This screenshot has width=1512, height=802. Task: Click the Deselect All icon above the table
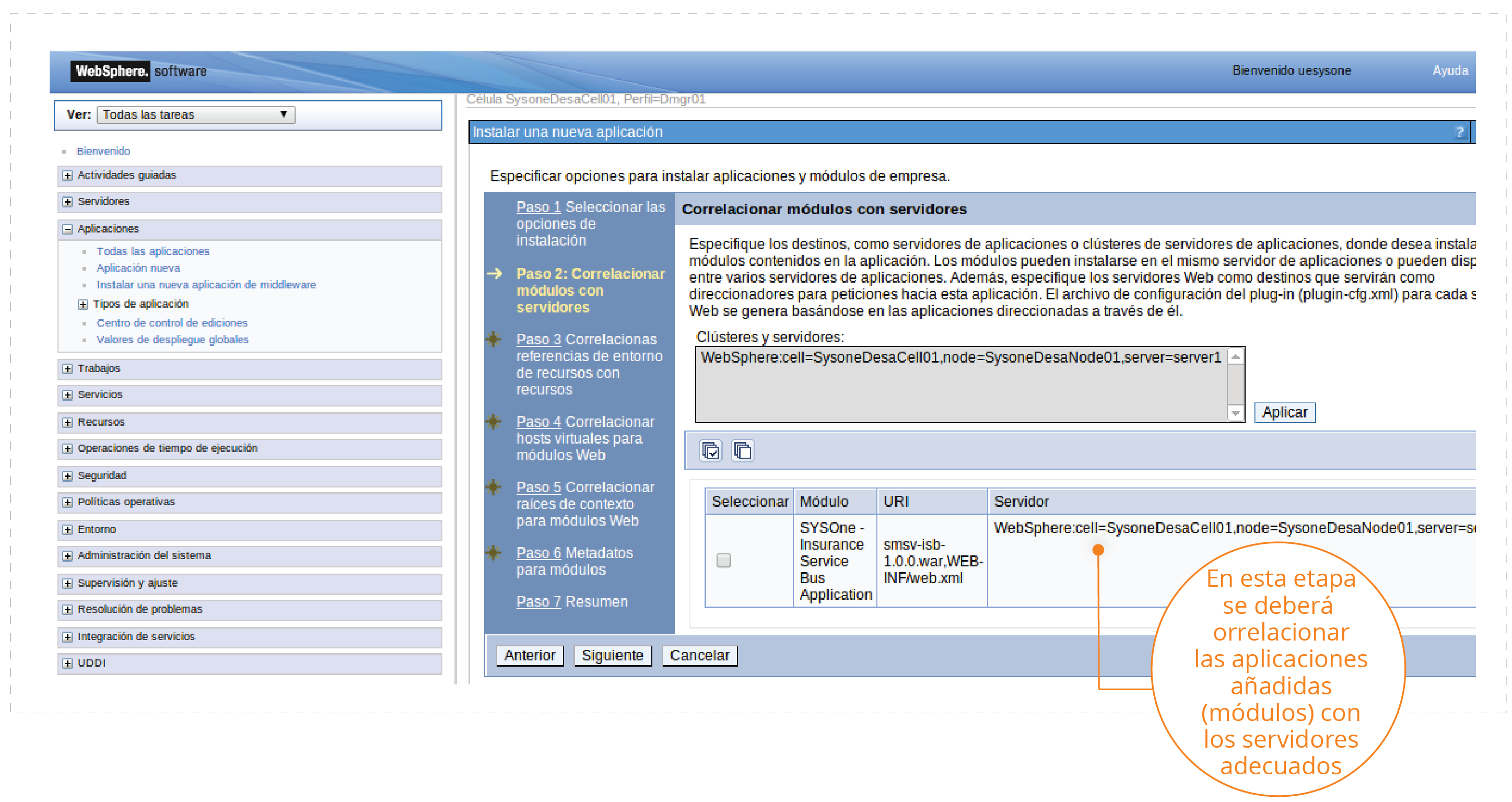pyautogui.click(x=743, y=450)
